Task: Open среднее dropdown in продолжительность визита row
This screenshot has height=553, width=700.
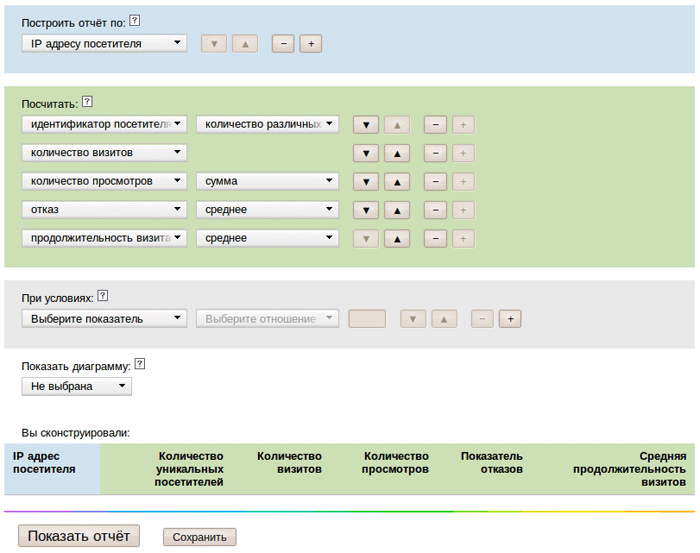Action: point(267,238)
